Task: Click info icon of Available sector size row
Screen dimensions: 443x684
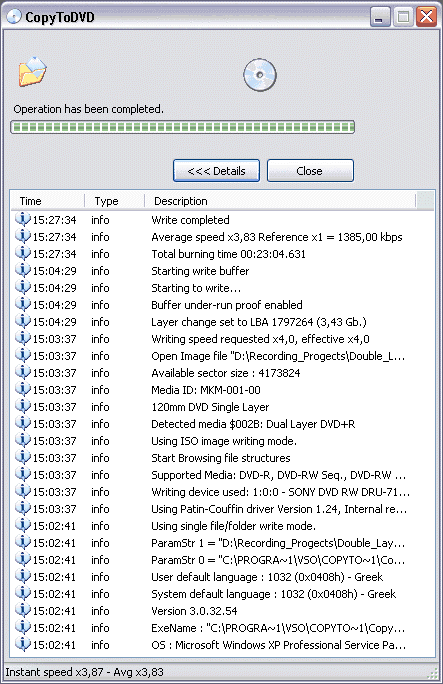Action: 23,372
